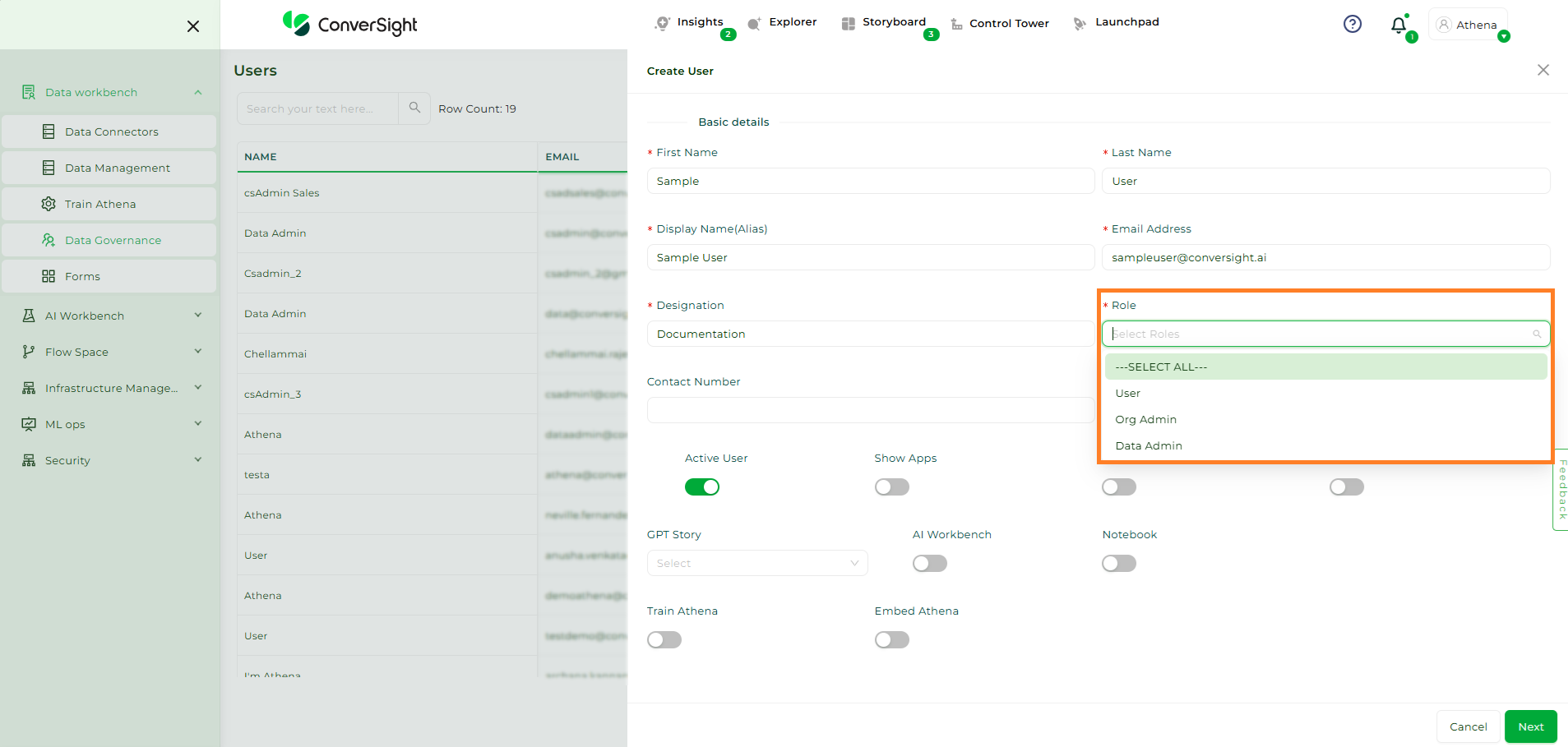This screenshot has height=747, width=1568.
Task: Open Data Connectors in the sidebar
Action: [110, 131]
